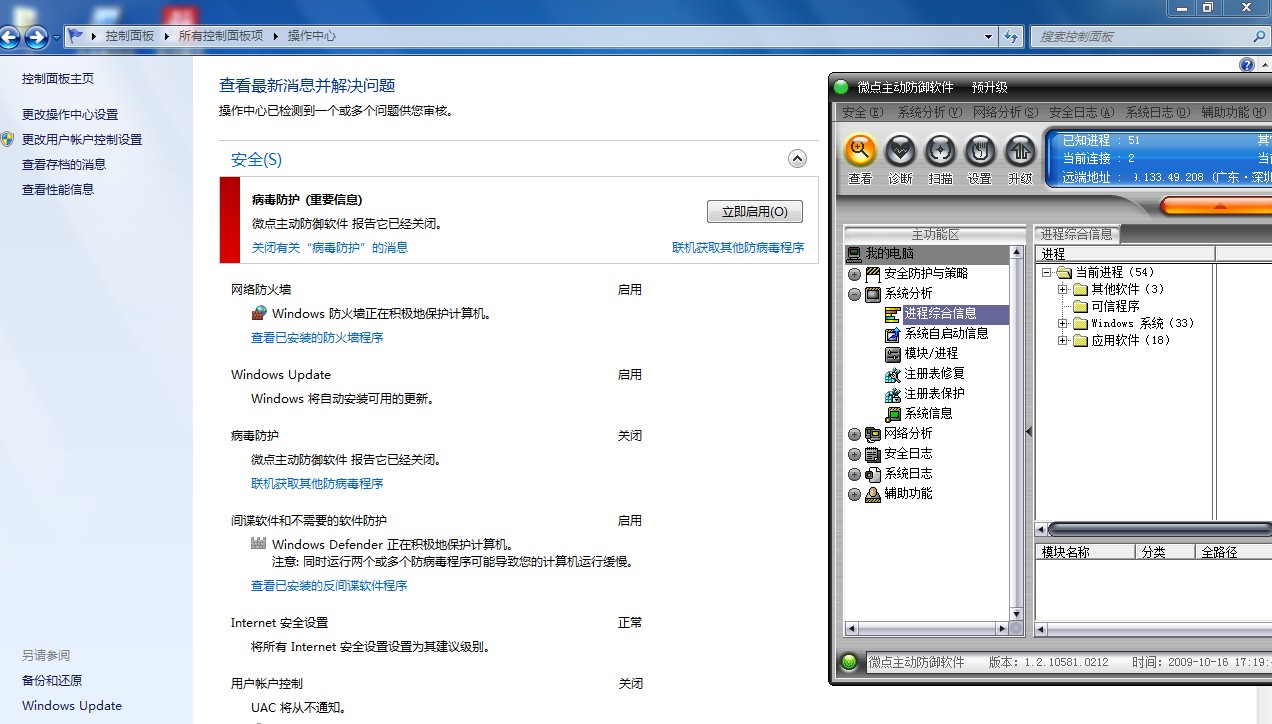Screen dimensions: 1272x724
Task: Switch to the 进程综合信息 tab
Action: pos(1076,234)
